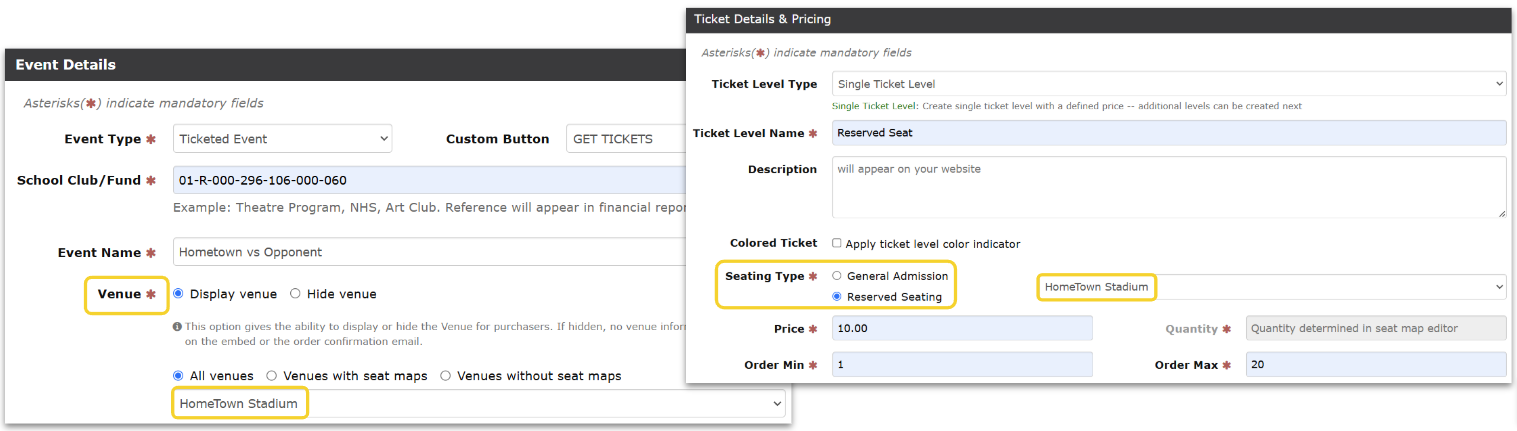
Task: Click the Custom Button field
Action: 625,139
